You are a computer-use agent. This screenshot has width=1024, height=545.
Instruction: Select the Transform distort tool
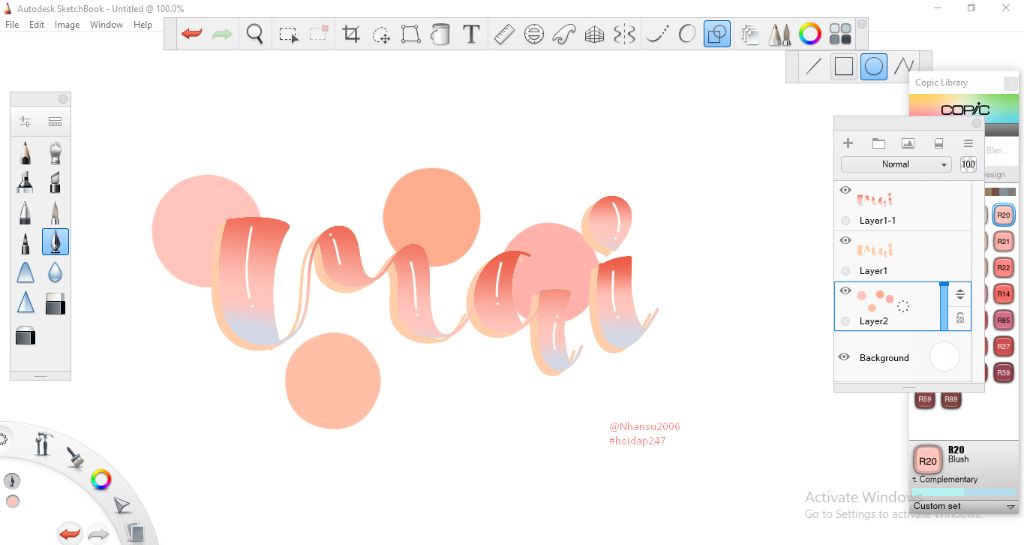click(410, 34)
